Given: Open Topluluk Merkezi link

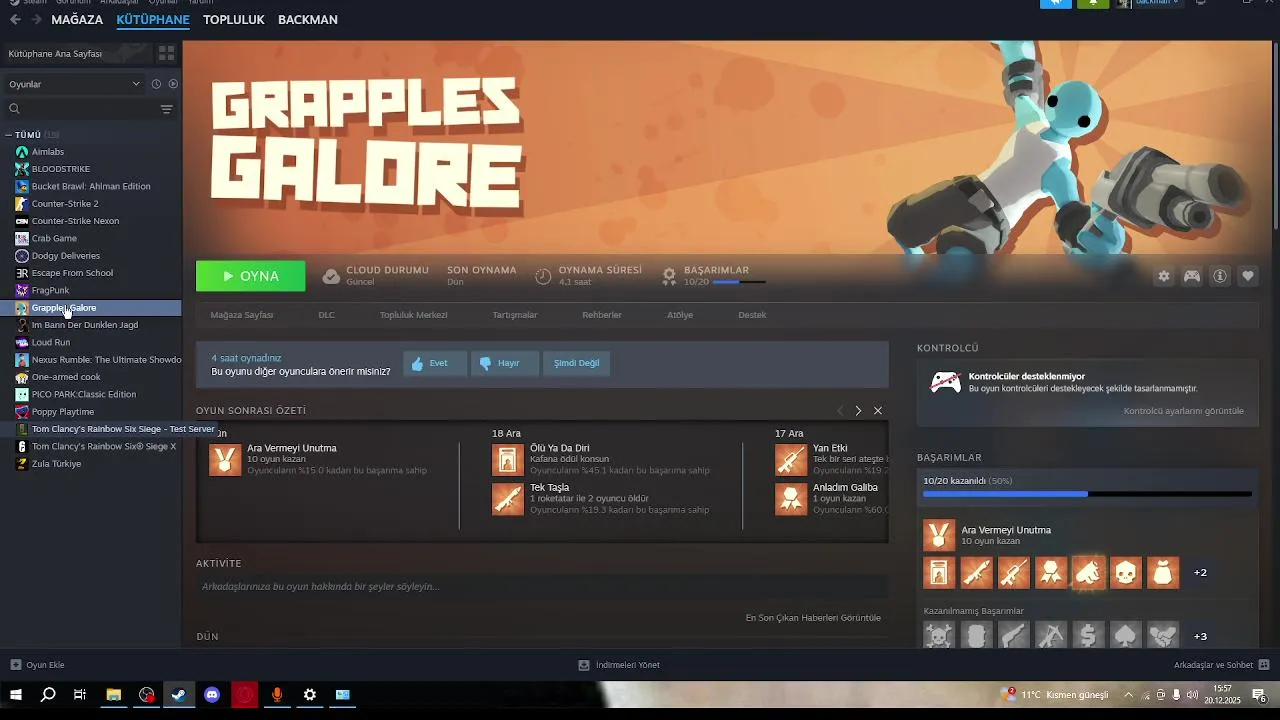Looking at the screenshot, I should [x=414, y=315].
